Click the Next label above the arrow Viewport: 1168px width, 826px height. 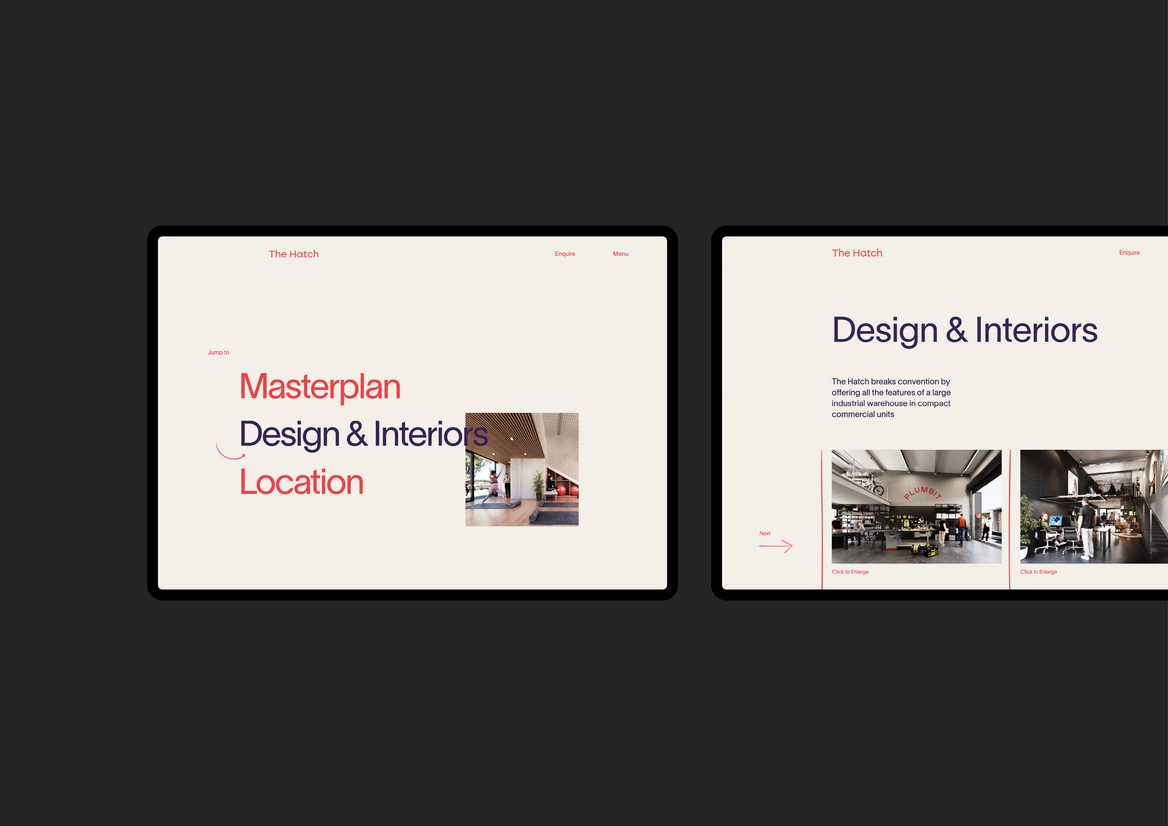coord(765,533)
